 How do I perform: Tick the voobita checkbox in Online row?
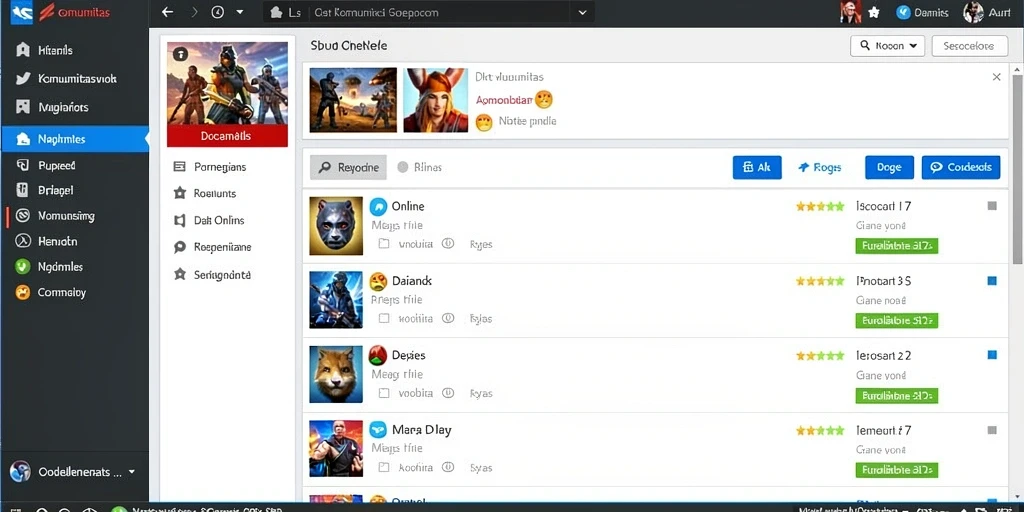point(384,244)
